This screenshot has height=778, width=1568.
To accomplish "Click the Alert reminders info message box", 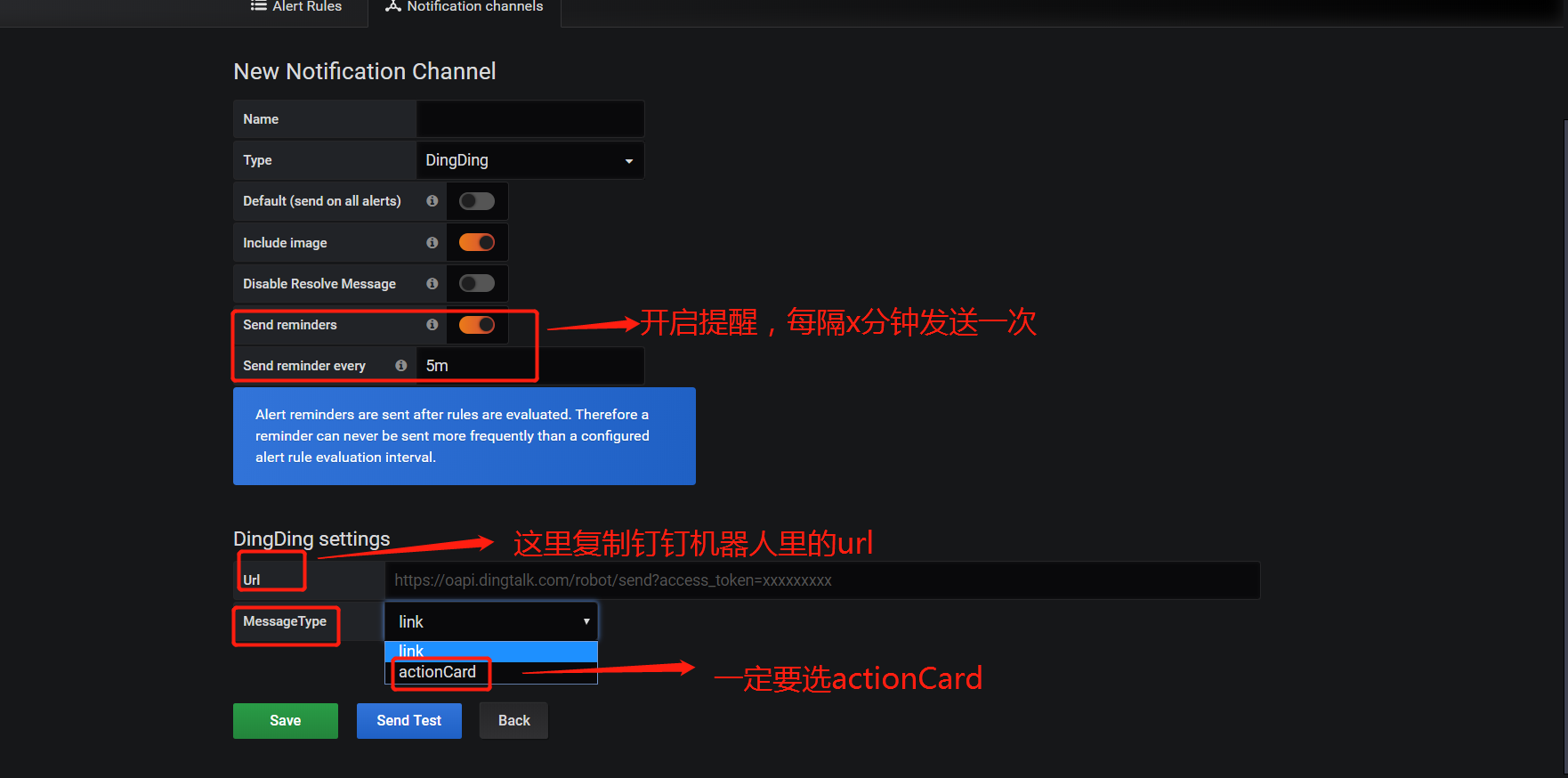I will [x=465, y=436].
